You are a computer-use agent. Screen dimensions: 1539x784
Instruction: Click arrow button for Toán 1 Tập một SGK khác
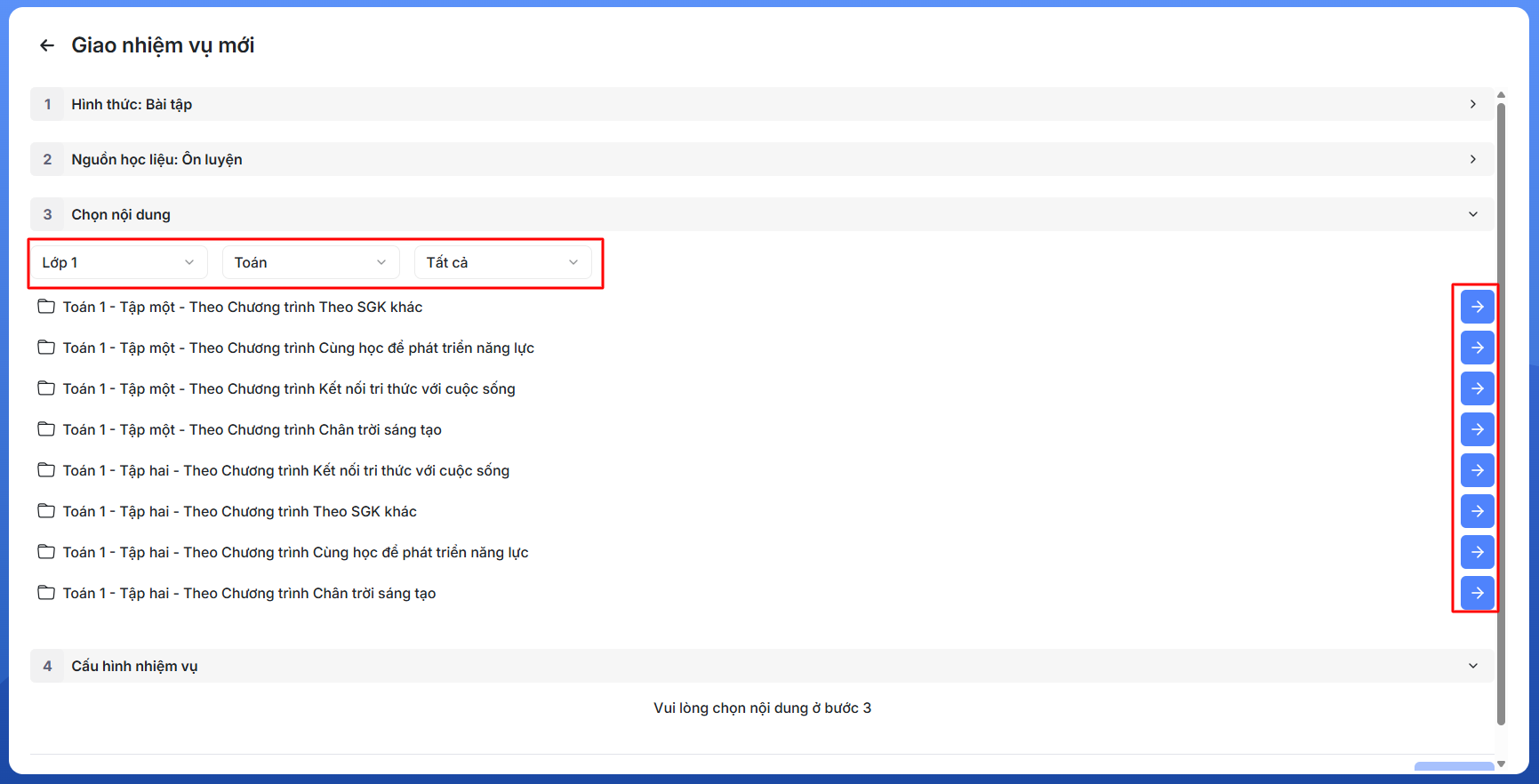click(x=1477, y=307)
